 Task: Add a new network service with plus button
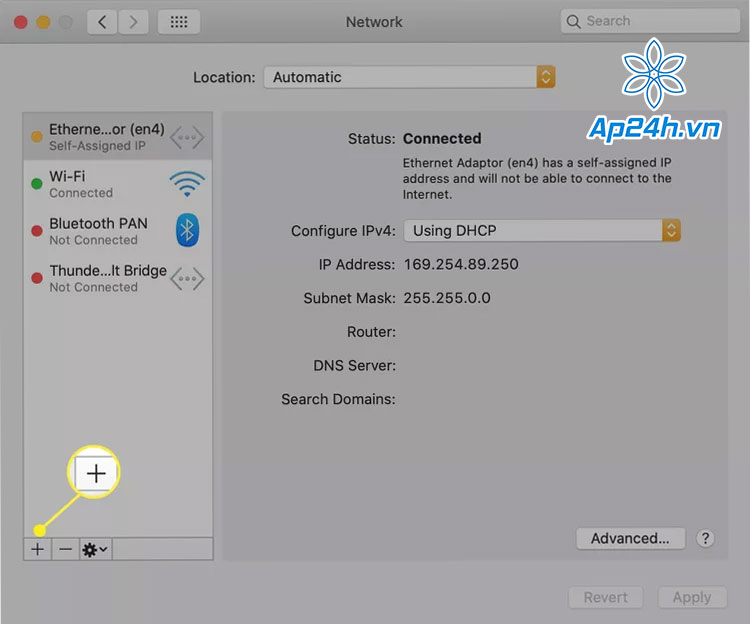(38, 549)
